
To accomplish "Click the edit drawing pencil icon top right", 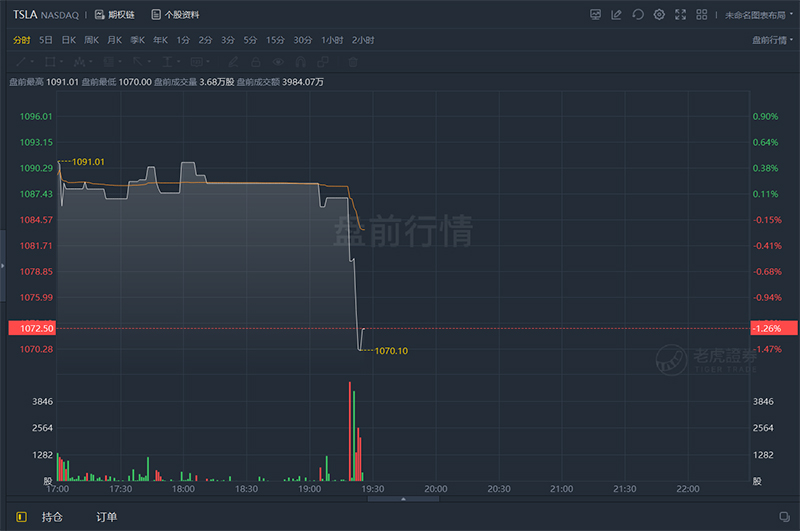I will [x=616, y=15].
